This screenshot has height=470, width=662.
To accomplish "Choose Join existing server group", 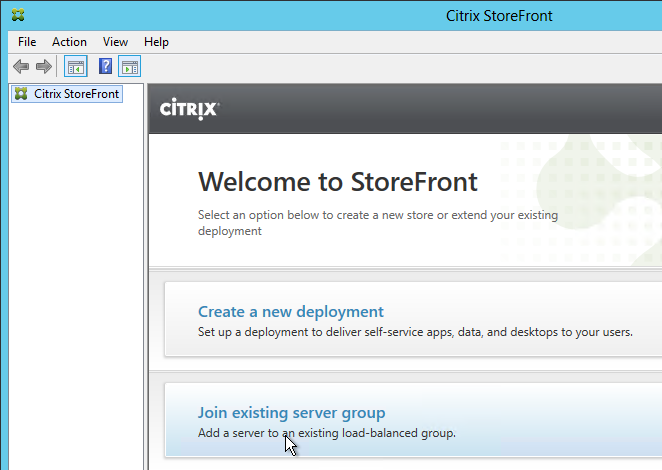I will click(291, 413).
